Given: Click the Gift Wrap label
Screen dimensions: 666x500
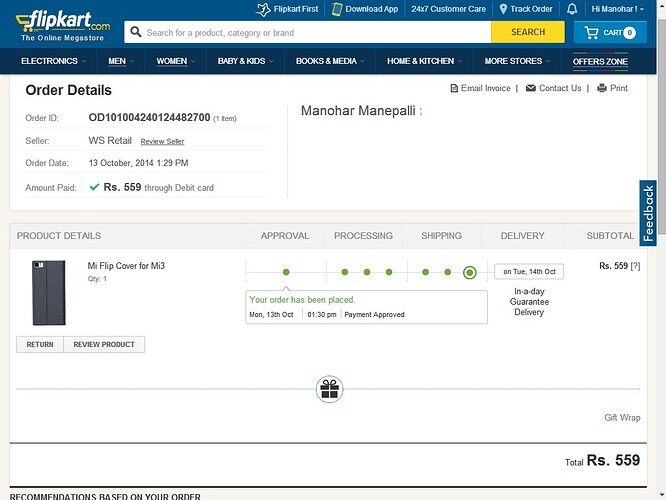Looking at the screenshot, I should (622, 418).
